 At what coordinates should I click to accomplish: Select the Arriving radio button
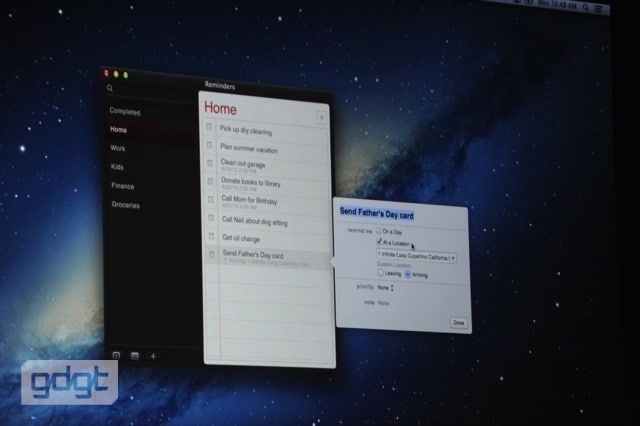click(408, 274)
